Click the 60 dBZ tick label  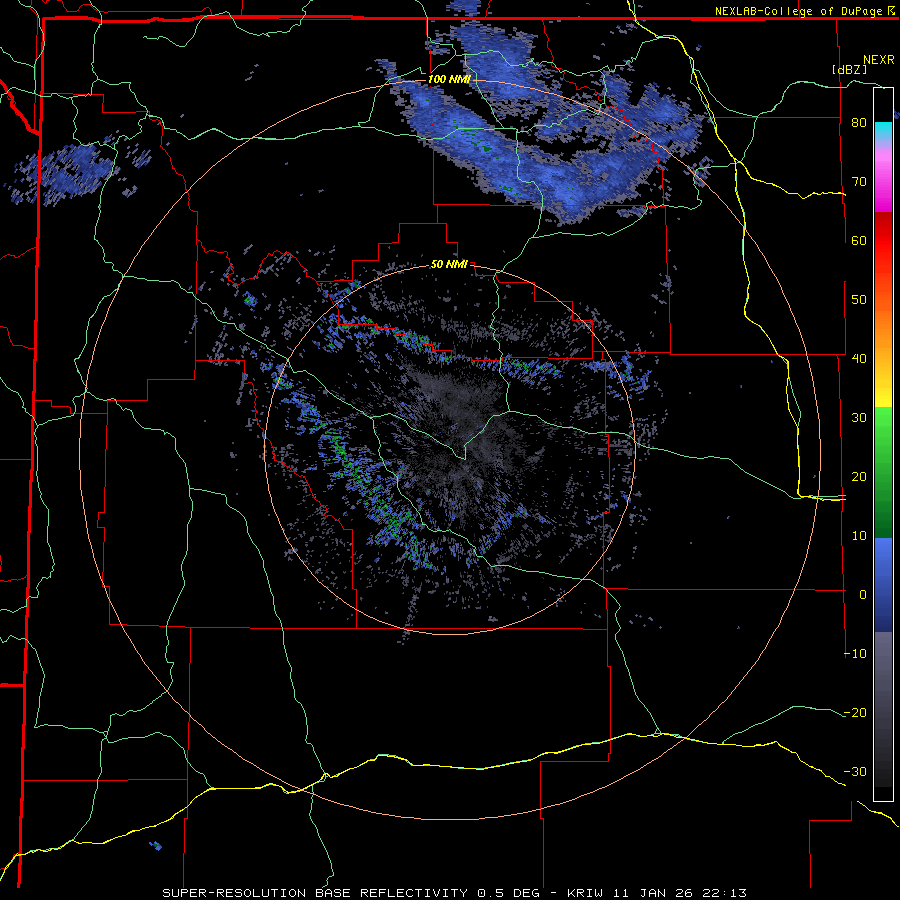pos(859,240)
